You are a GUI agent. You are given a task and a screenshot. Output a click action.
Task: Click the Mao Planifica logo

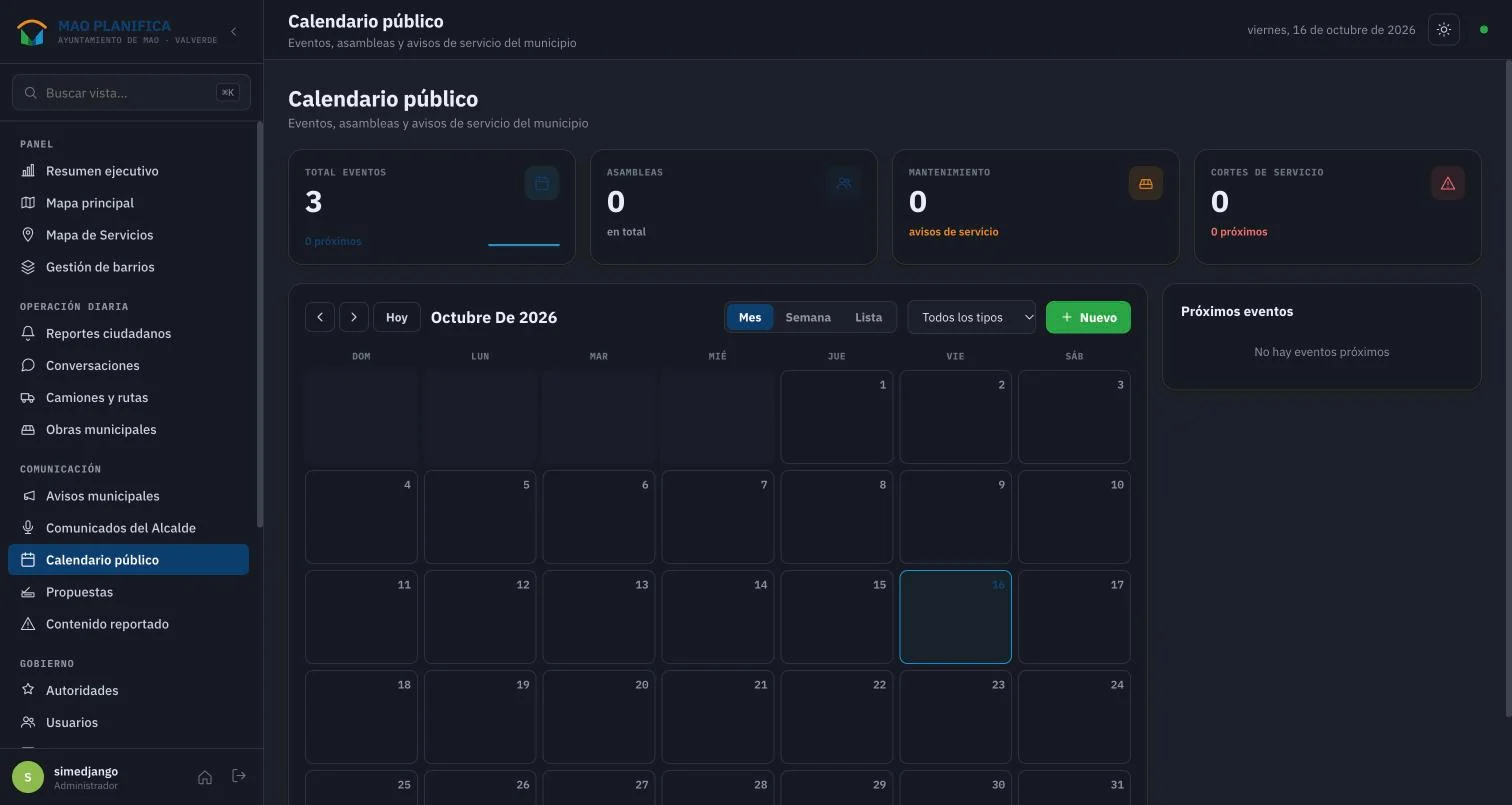pos(32,32)
